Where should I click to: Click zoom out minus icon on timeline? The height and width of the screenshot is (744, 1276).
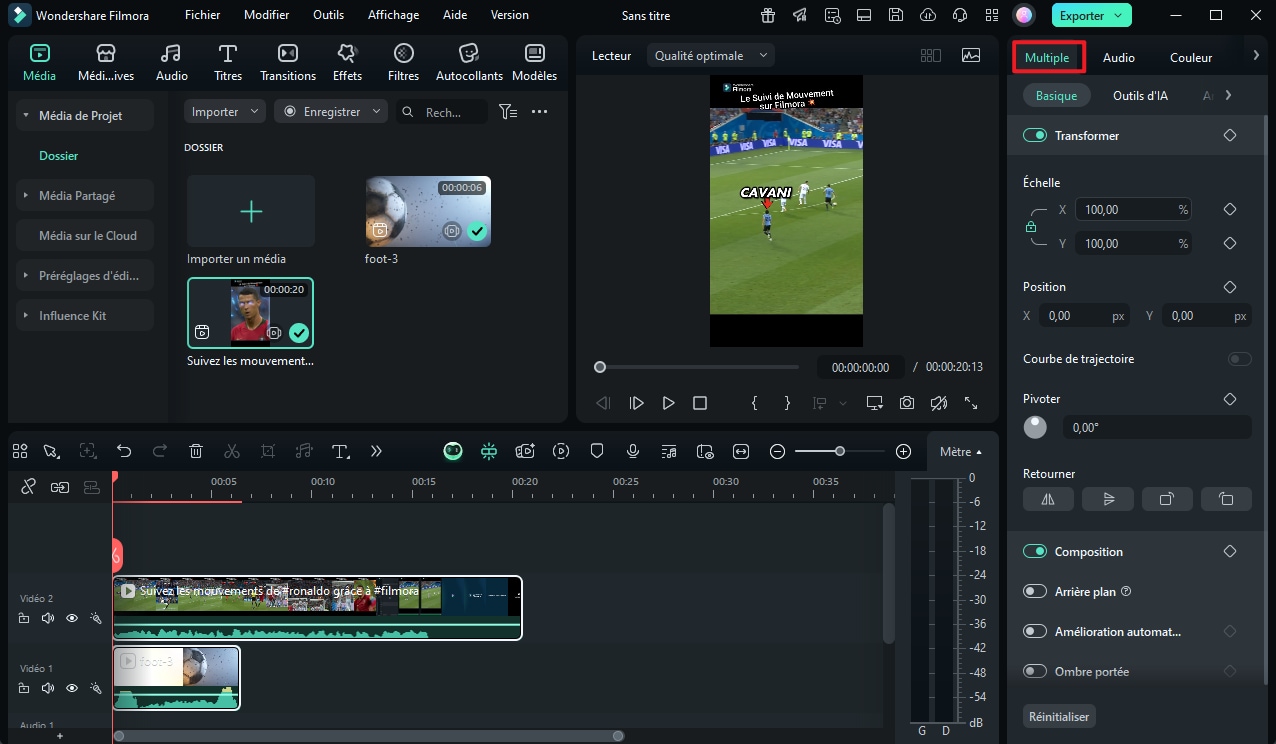[x=777, y=452]
